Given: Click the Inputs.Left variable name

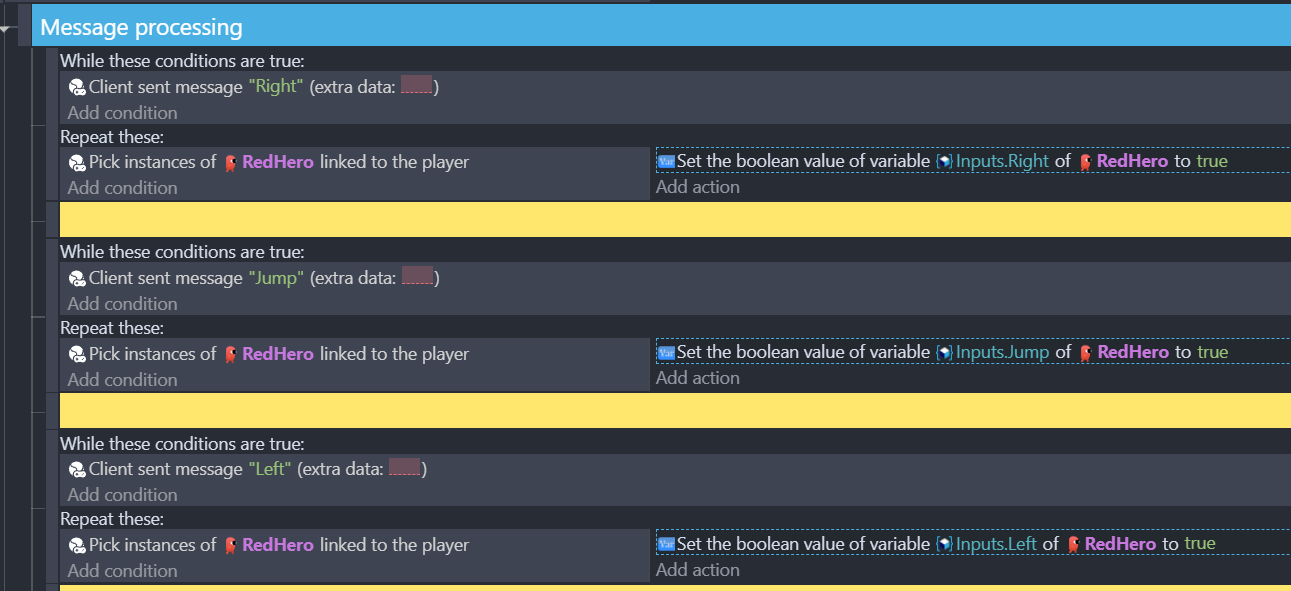Looking at the screenshot, I should pyautogui.click(x=997, y=544).
